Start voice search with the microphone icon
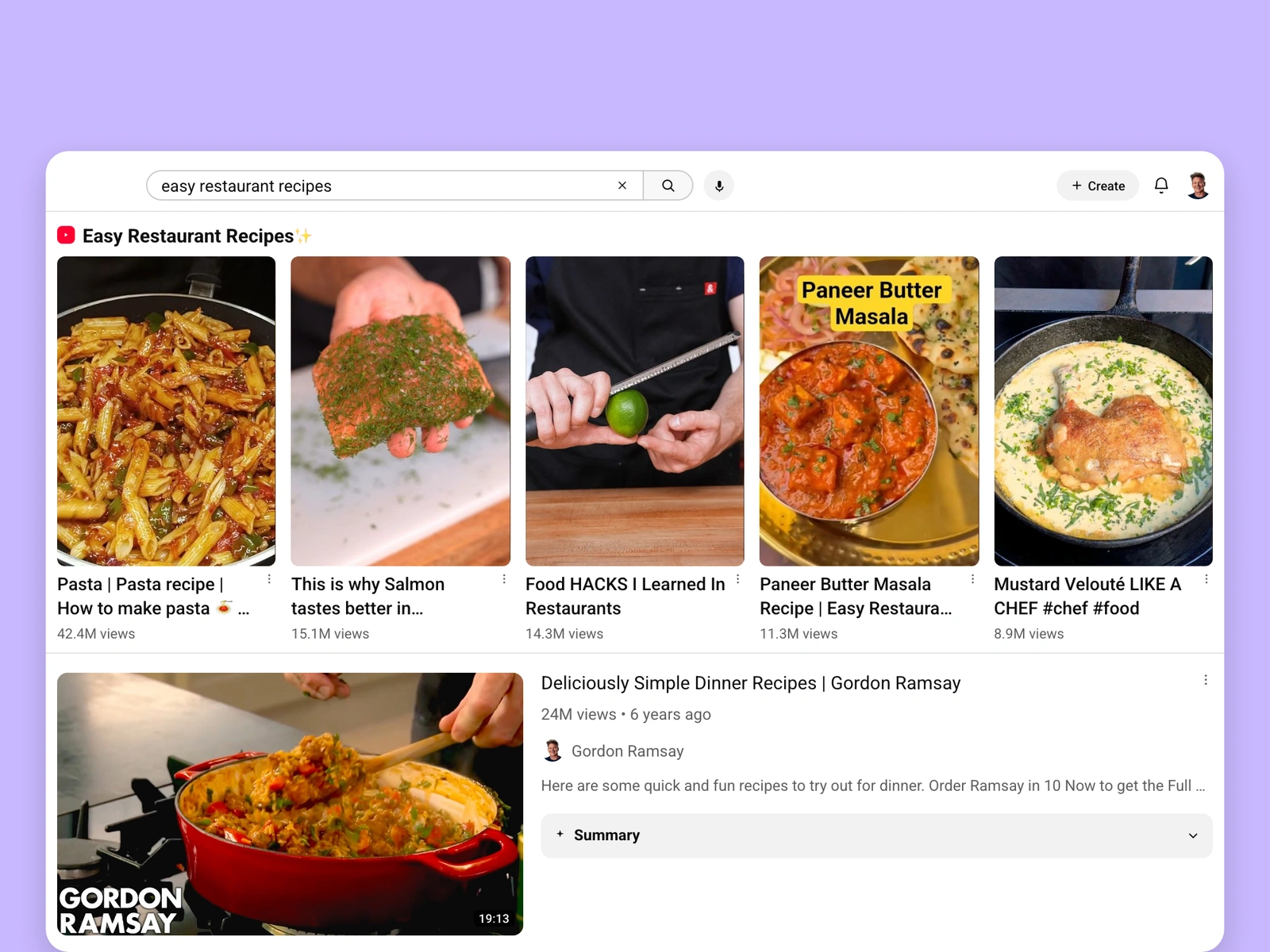 click(x=719, y=186)
